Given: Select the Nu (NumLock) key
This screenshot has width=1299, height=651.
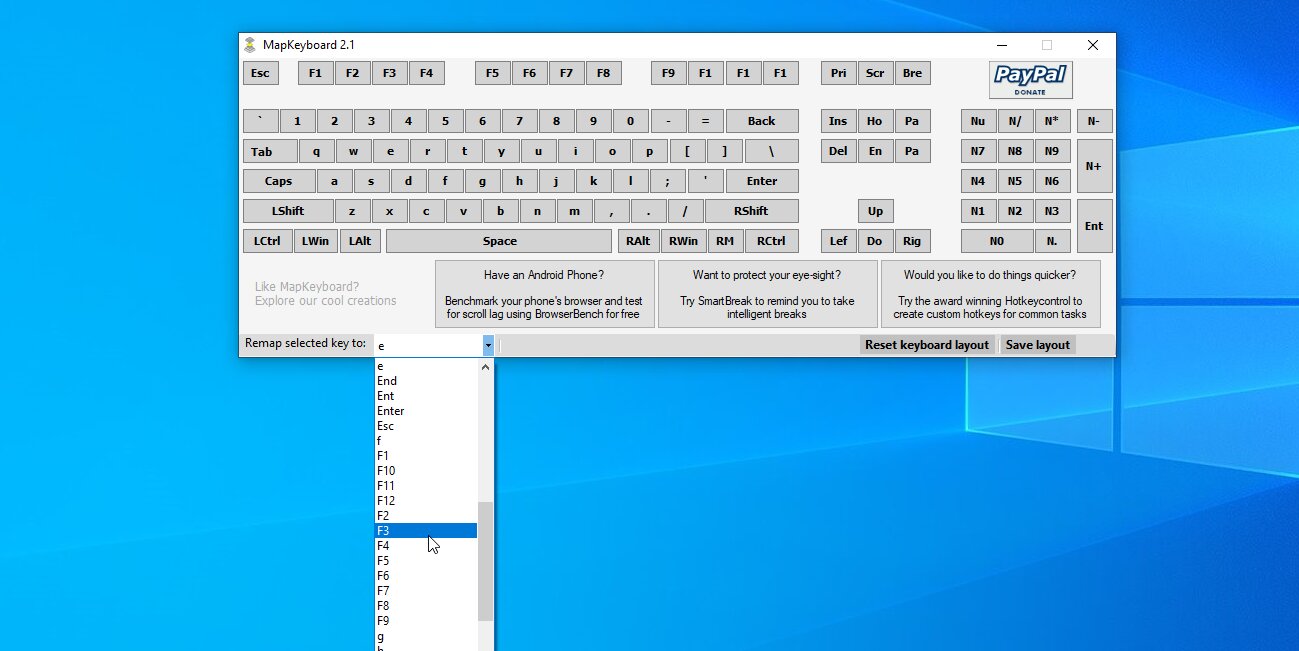Looking at the screenshot, I should coord(977,121).
